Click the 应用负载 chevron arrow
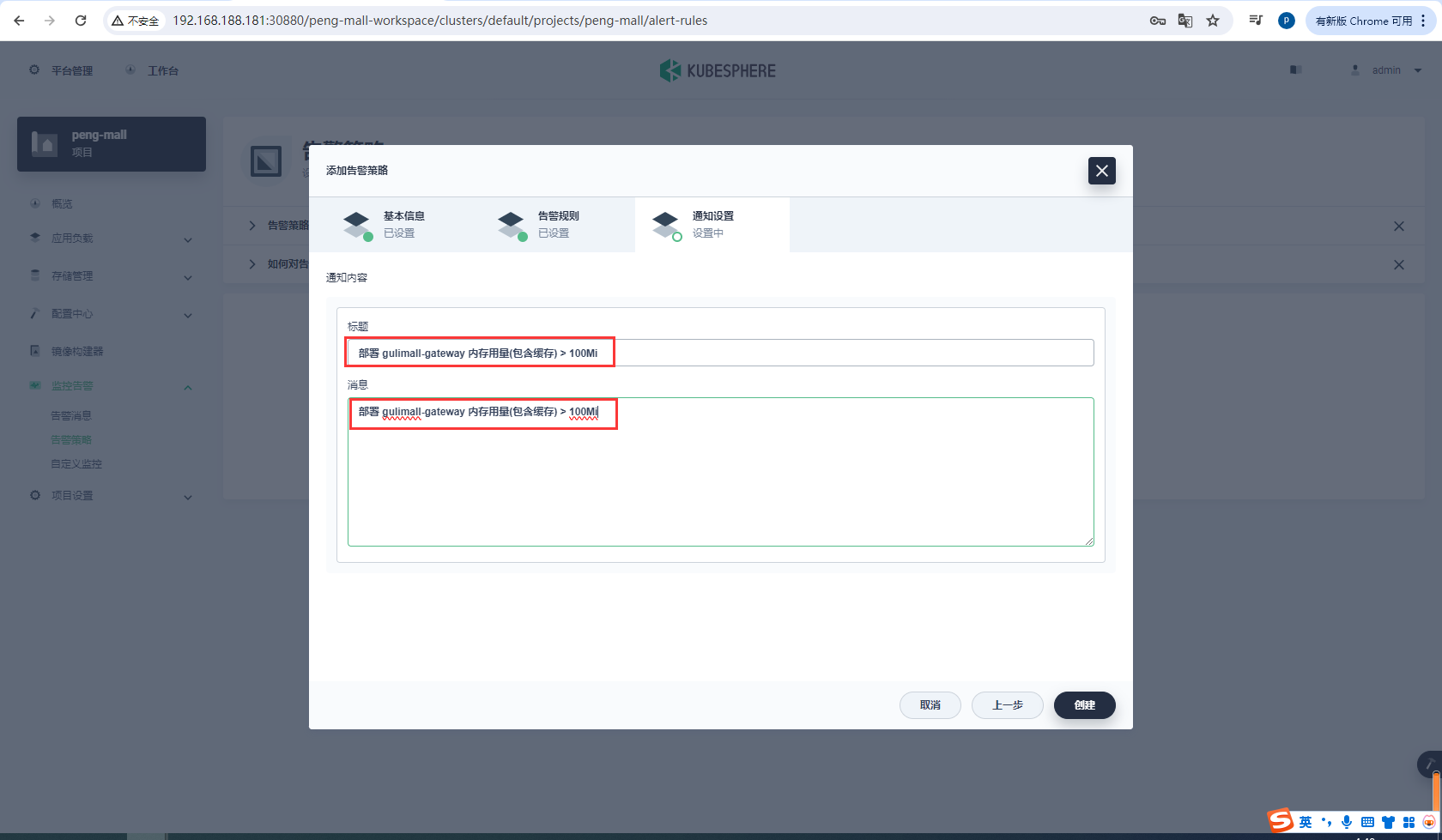Viewport: 1442px width, 840px height. click(x=188, y=240)
